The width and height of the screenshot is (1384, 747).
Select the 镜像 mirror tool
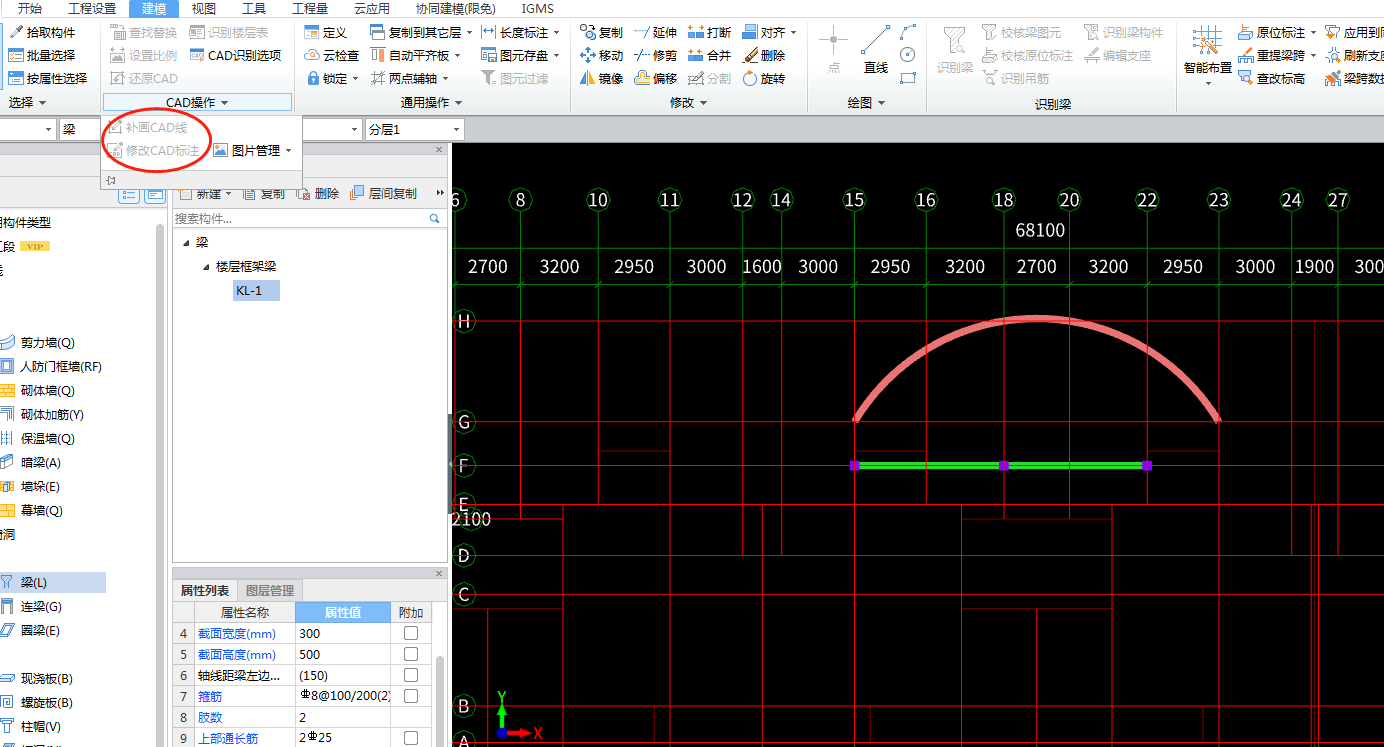[602, 78]
